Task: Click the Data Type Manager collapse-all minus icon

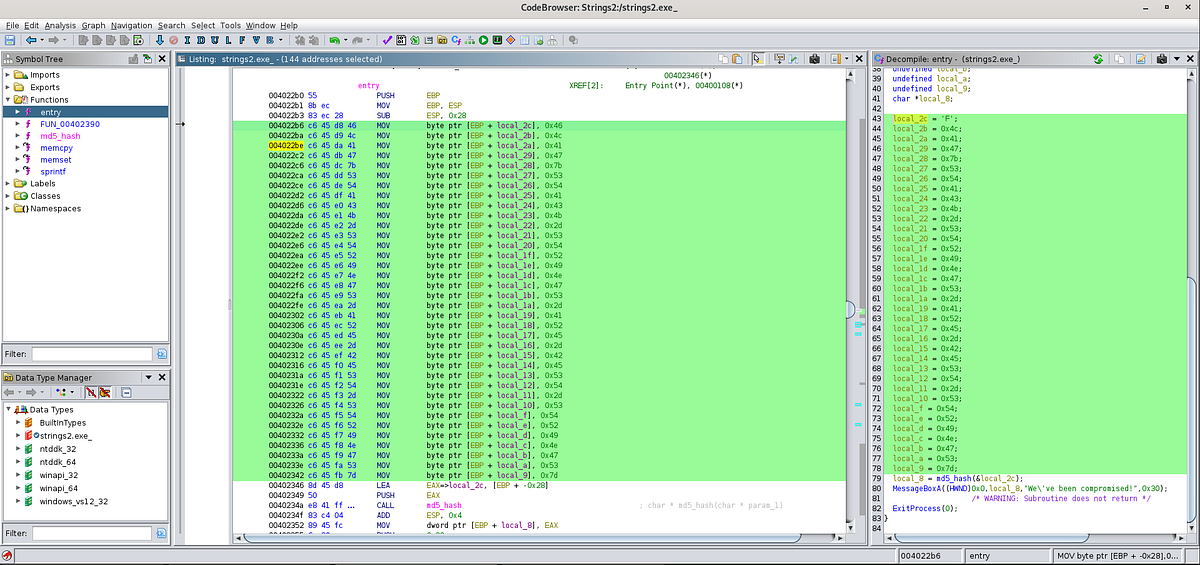Action: coord(126,393)
